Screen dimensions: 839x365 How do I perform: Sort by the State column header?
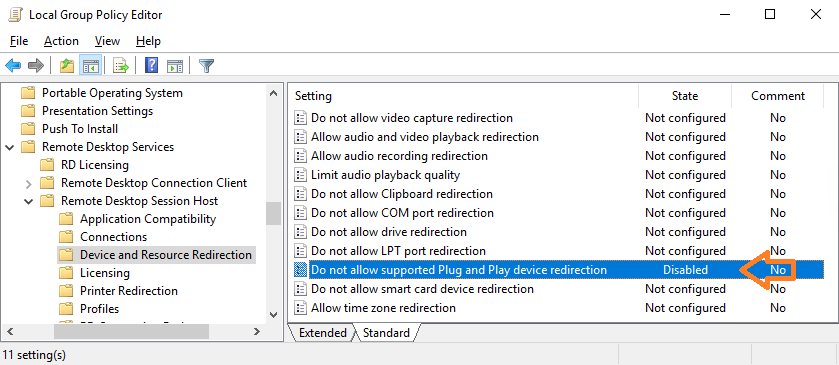(x=685, y=96)
